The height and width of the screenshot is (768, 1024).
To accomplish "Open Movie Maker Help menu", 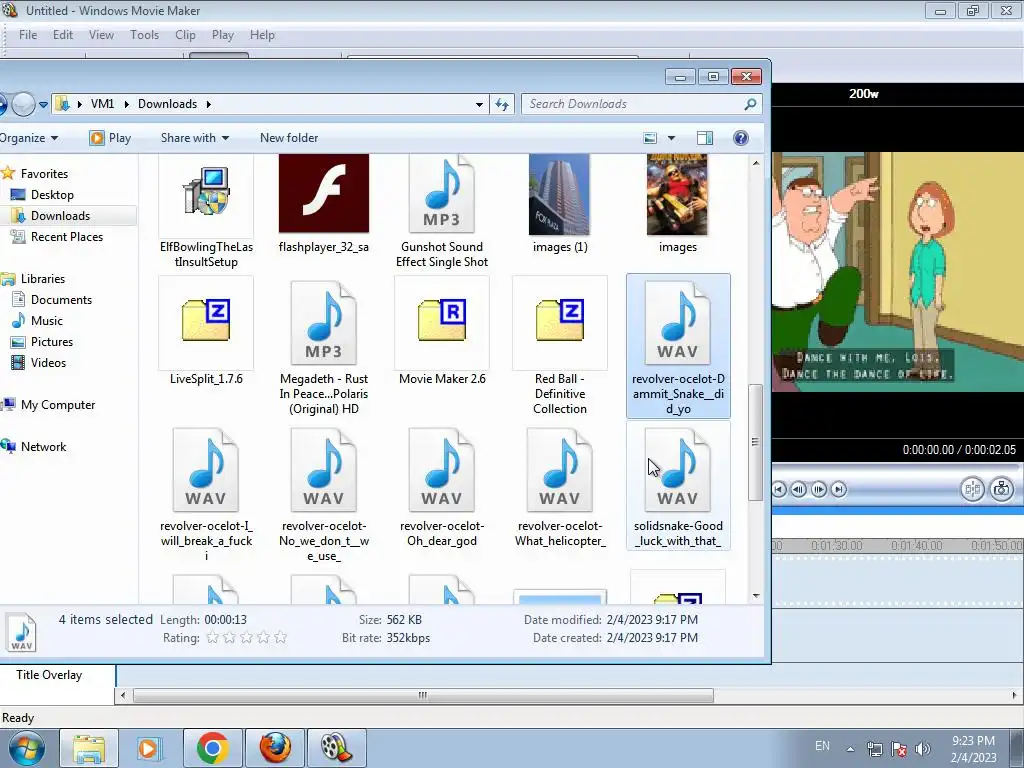I will tap(262, 35).
